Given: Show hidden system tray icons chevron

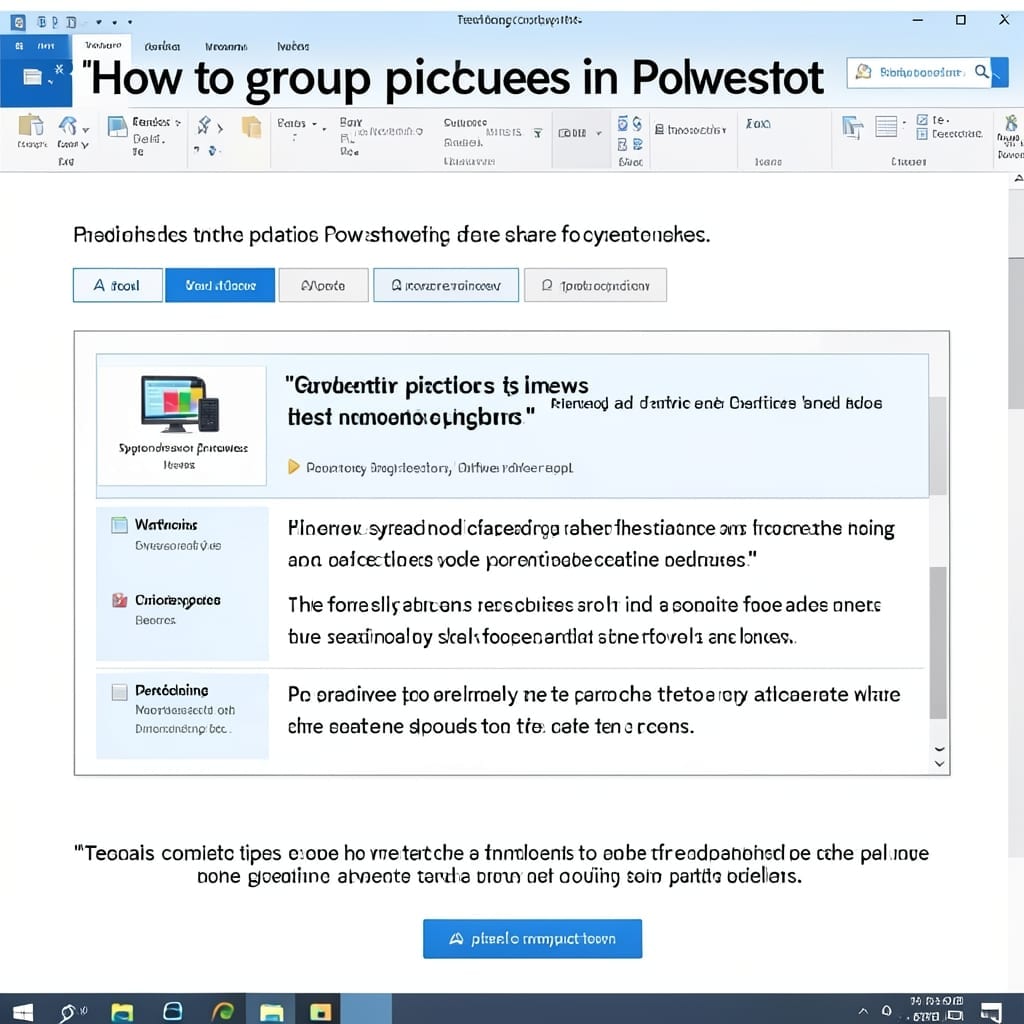Looking at the screenshot, I should (863, 1011).
